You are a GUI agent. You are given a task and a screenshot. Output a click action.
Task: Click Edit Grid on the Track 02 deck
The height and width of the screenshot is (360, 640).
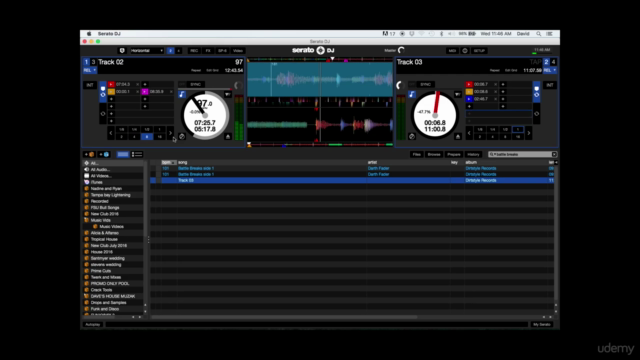pos(212,70)
